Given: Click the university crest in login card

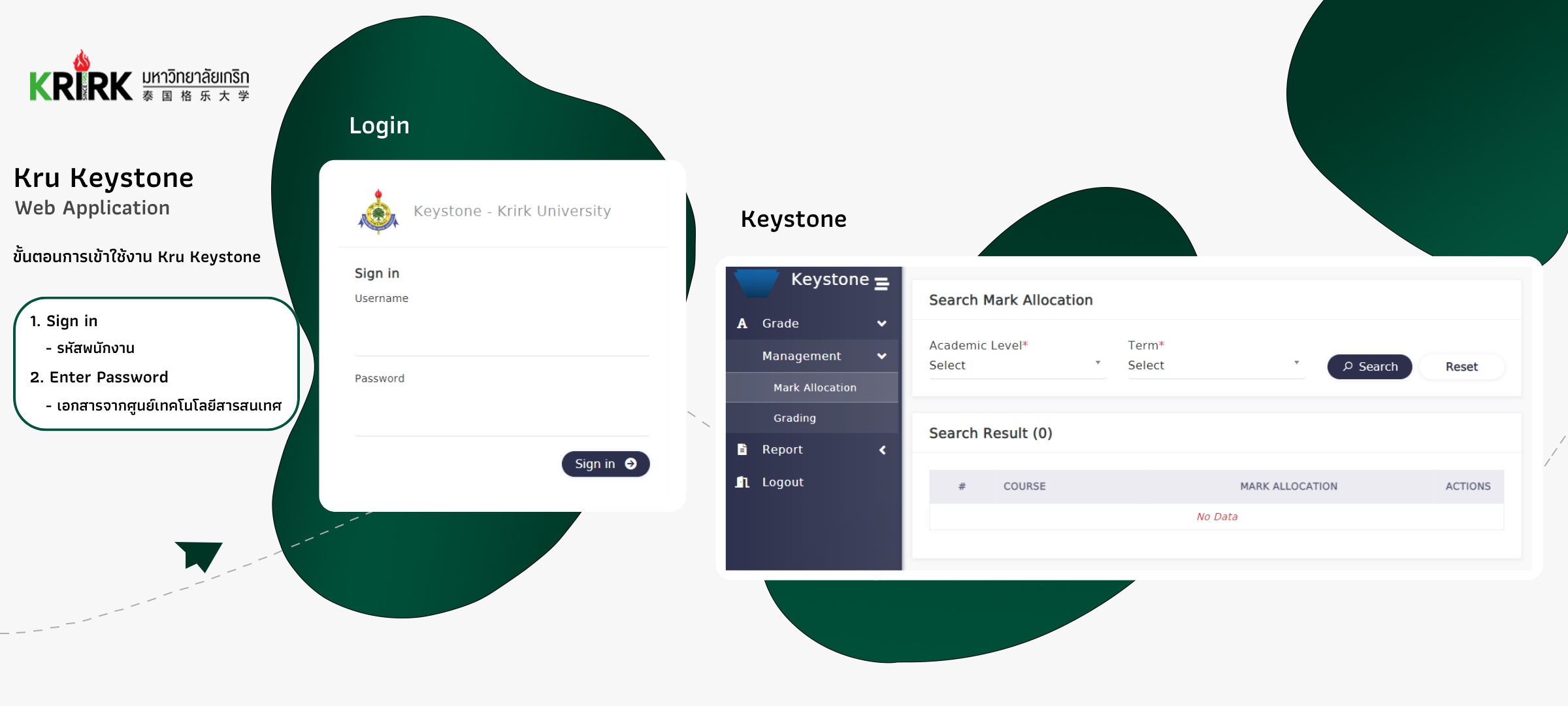Looking at the screenshot, I should [378, 212].
